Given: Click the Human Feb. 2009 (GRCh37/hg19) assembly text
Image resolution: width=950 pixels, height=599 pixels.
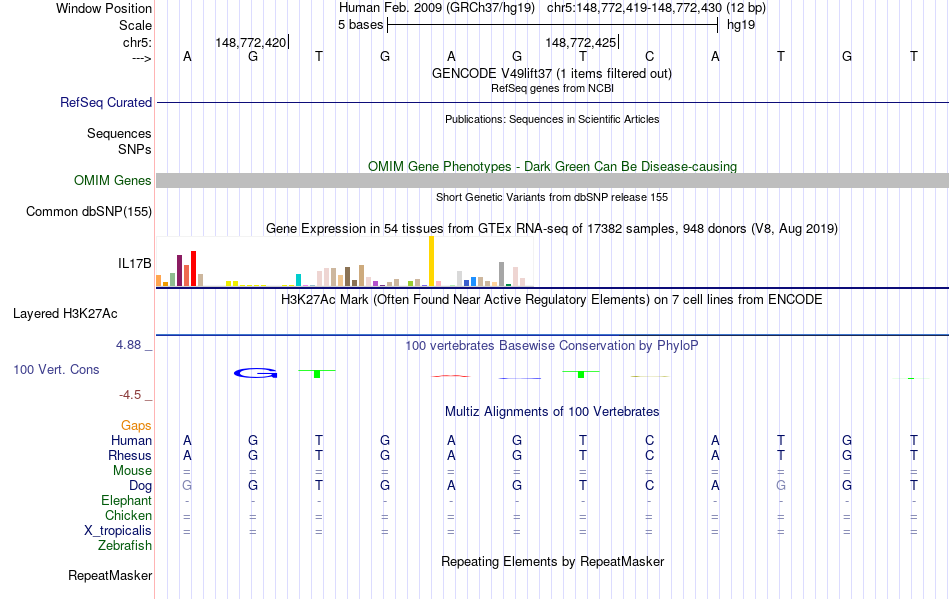Looking at the screenshot, I should (437, 8).
